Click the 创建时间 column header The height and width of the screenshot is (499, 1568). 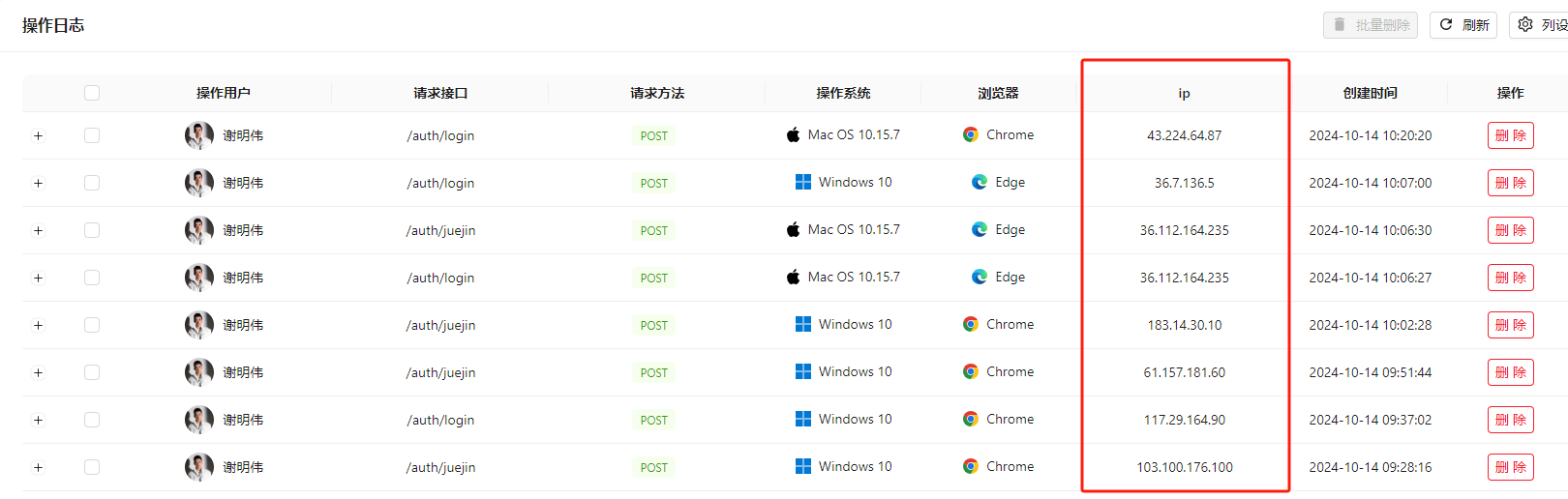click(x=1371, y=93)
